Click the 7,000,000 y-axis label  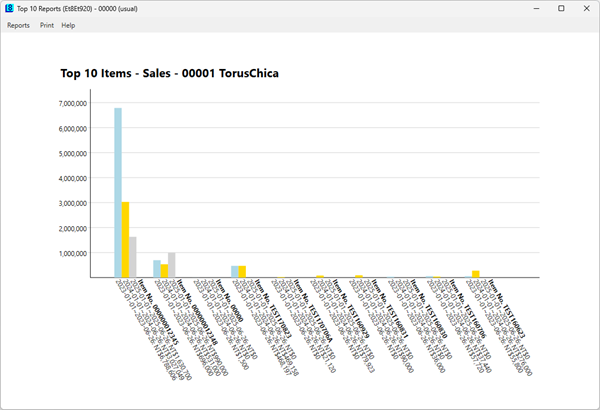(82, 103)
